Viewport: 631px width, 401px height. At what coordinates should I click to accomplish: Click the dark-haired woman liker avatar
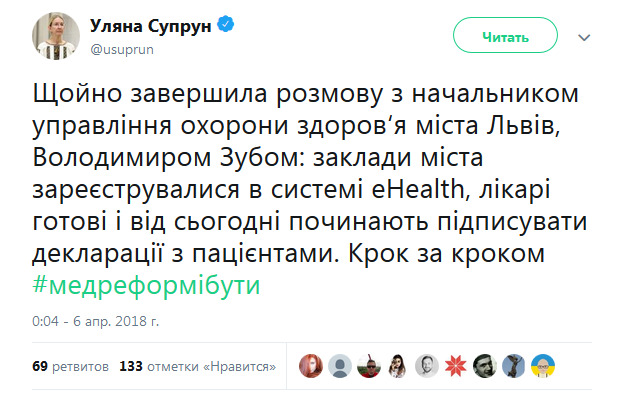(x=398, y=366)
